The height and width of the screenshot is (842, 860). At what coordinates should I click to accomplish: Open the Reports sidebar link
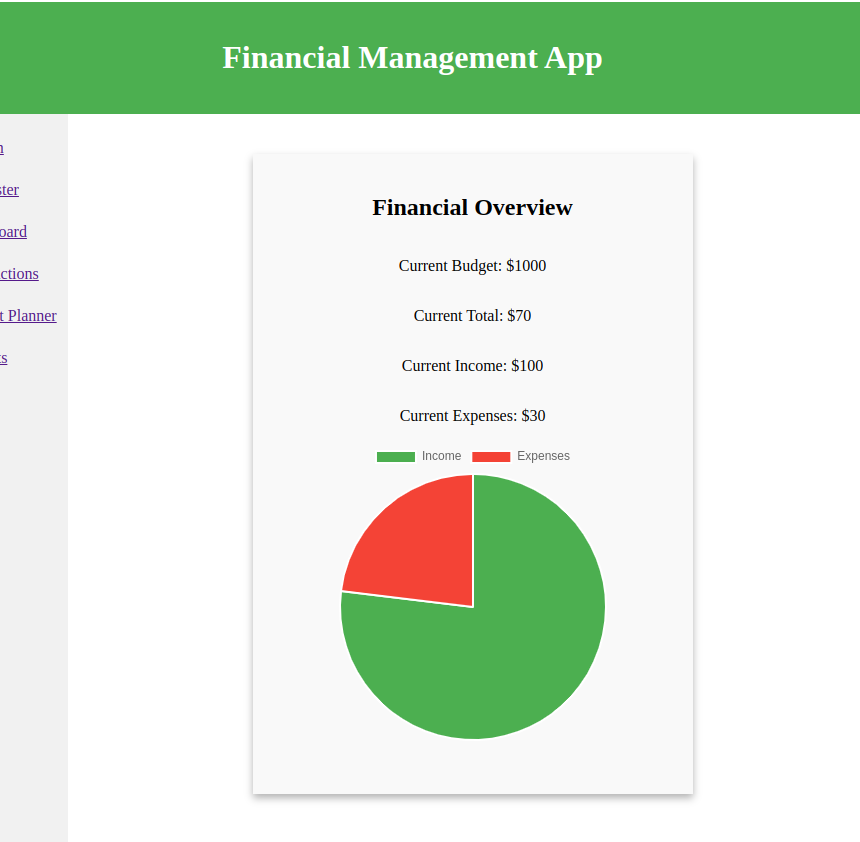click(4, 357)
